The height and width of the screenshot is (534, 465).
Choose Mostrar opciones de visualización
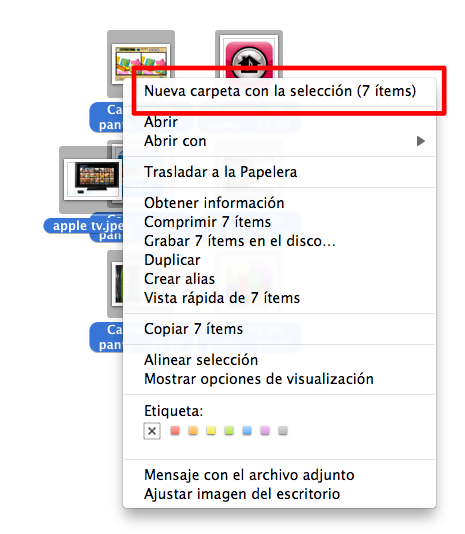280,379
